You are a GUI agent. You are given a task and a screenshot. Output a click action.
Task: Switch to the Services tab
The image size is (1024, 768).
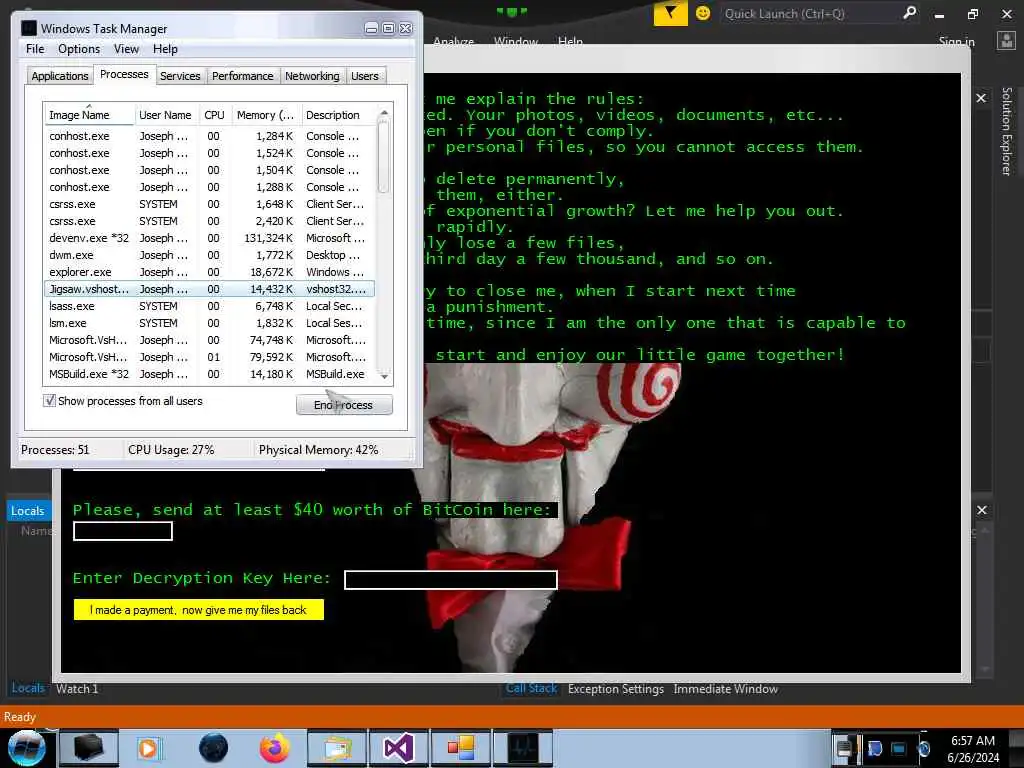pos(180,76)
